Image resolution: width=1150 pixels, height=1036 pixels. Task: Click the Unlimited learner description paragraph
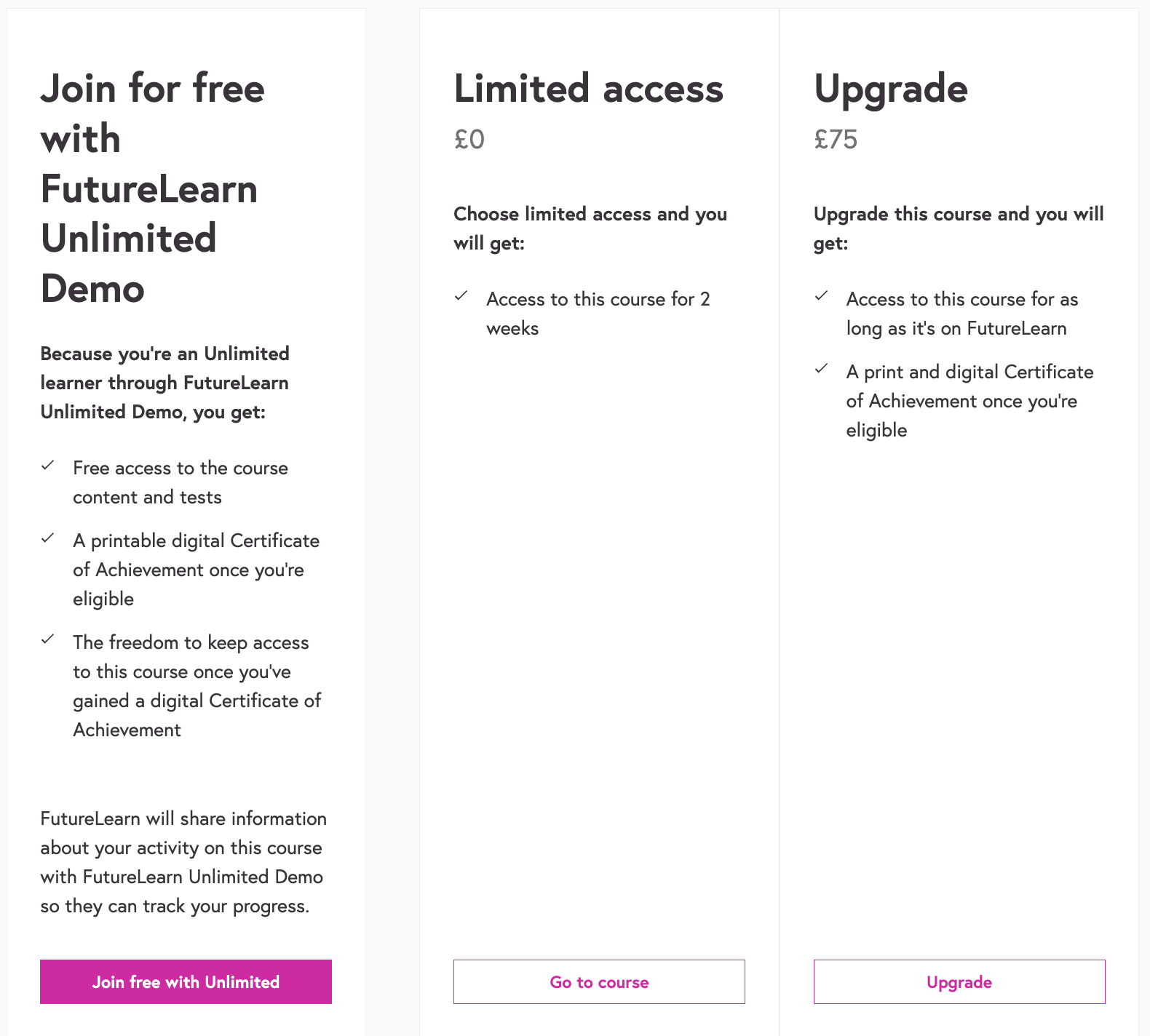[164, 382]
